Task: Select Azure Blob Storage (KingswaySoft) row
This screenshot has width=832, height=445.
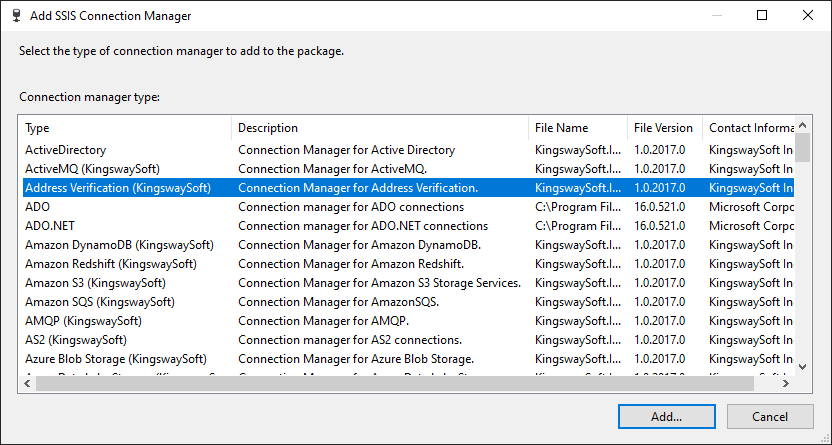Action: [x=408, y=359]
